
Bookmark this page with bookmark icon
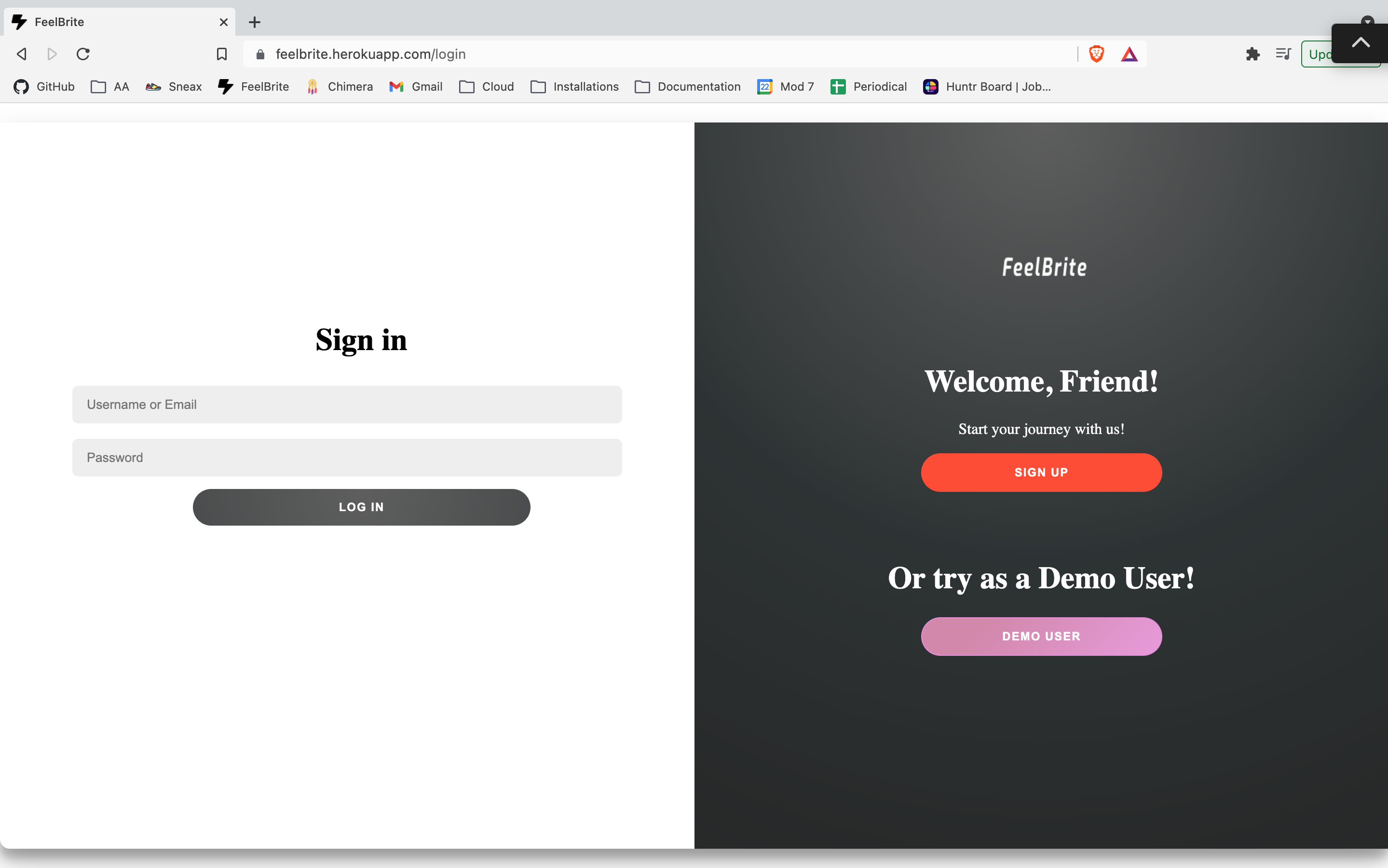(x=221, y=54)
